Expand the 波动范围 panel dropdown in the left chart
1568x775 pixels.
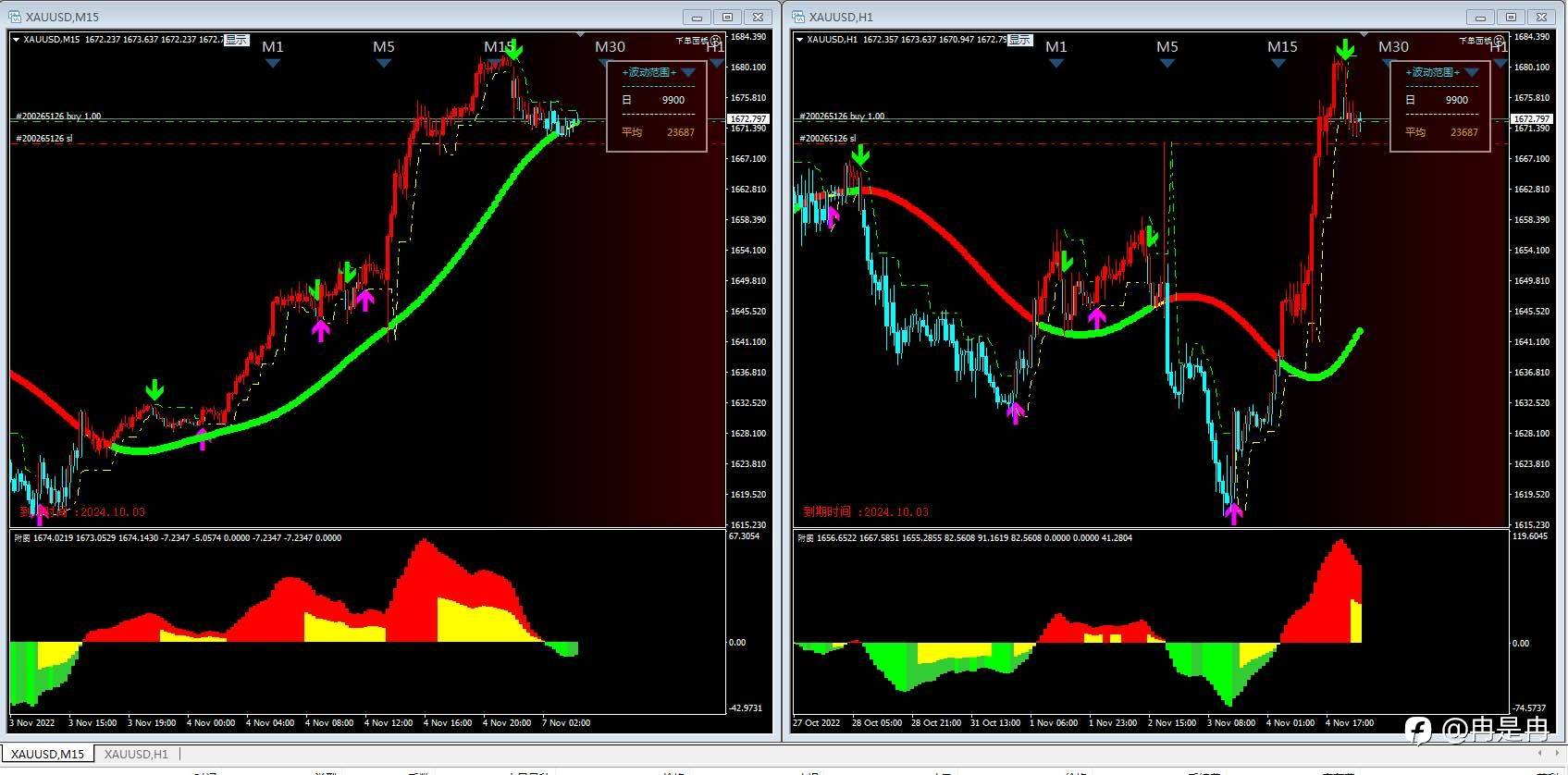coord(688,72)
